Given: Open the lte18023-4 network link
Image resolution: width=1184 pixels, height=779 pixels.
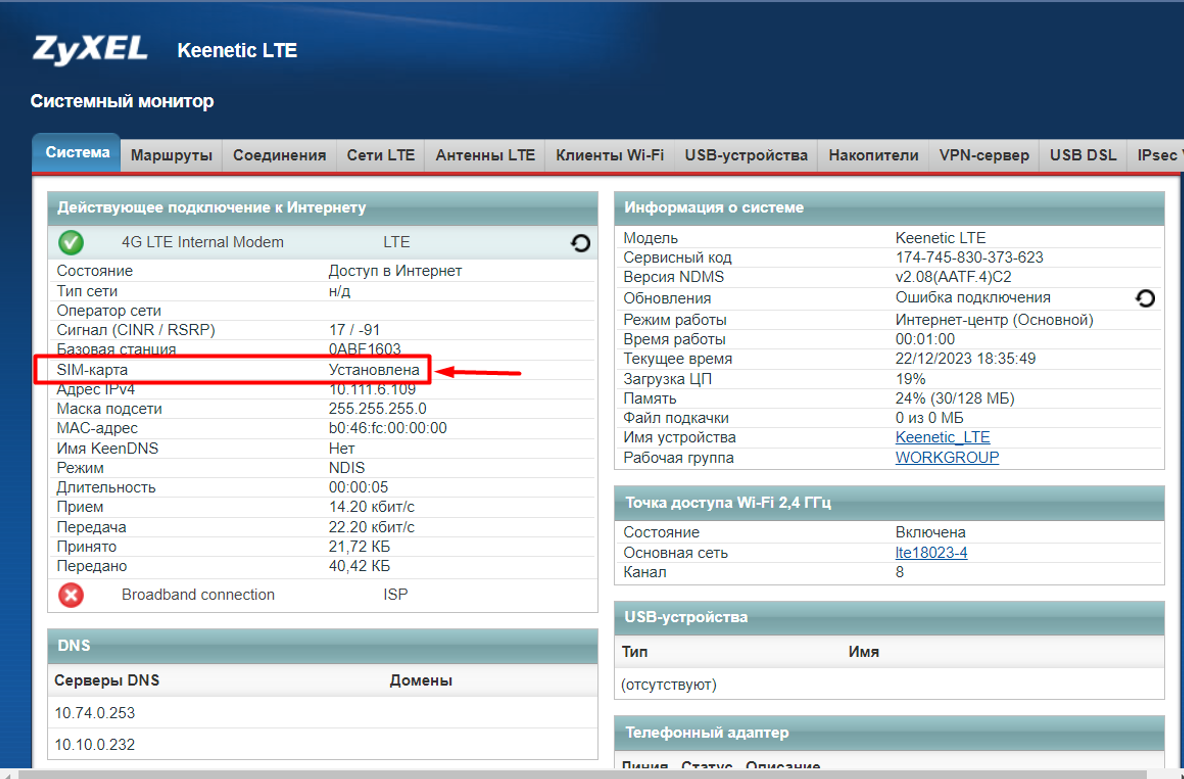Looking at the screenshot, I should click(x=931, y=553).
